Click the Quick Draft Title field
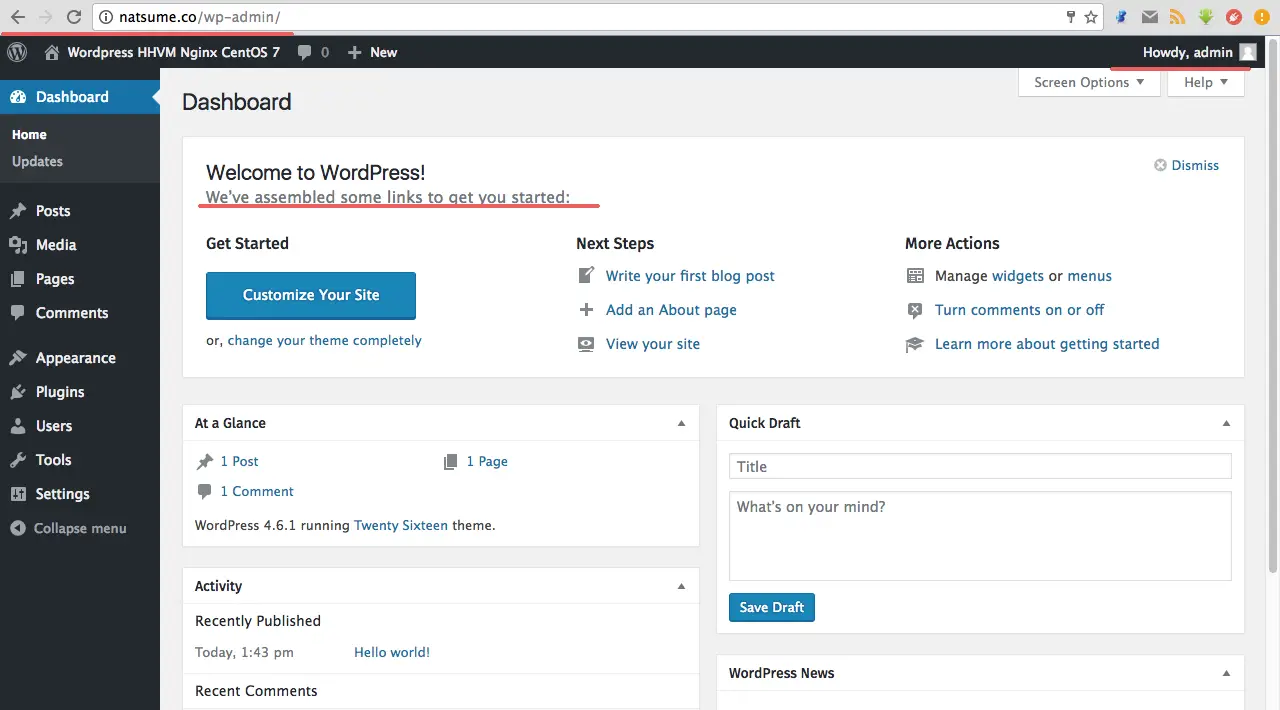The width and height of the screenshot is (1280, 710). pyautogui.click(x=980, y=466)
